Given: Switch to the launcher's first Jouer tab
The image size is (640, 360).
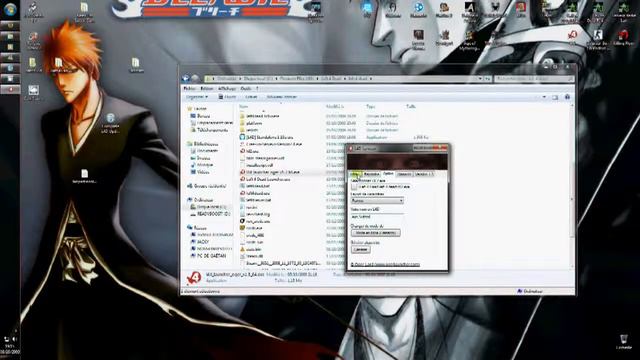Looking at the screenshot, I should click(356, 174).
